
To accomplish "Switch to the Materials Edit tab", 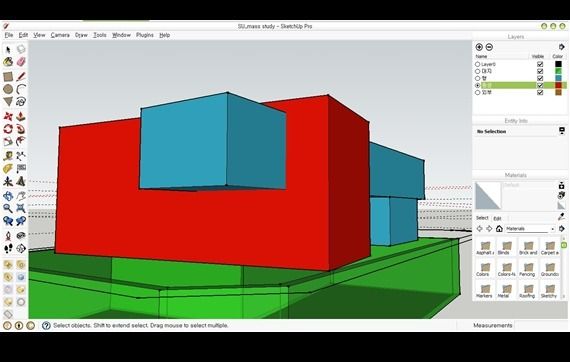I will (497, 218).
